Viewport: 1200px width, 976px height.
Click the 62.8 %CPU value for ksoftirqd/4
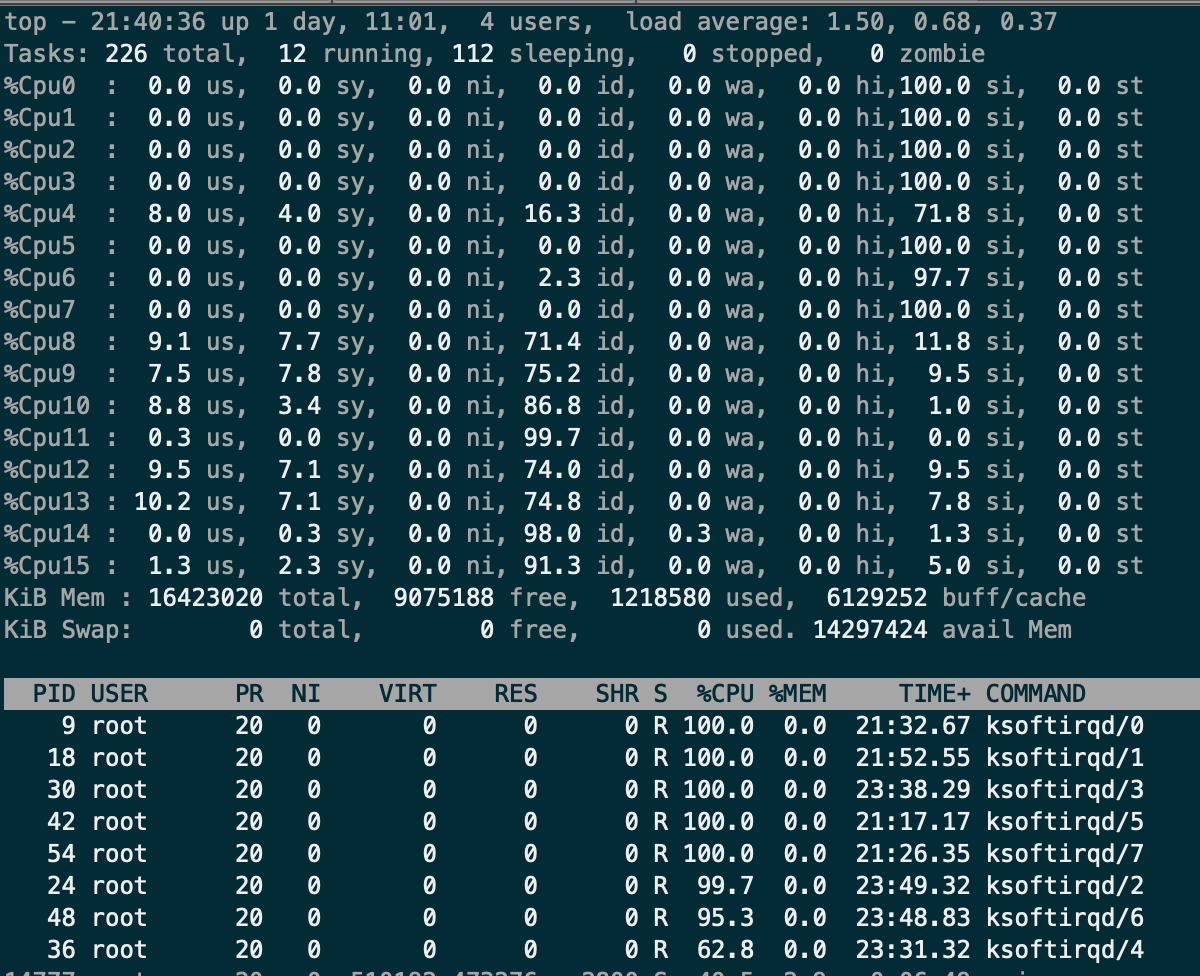pyautogui.click(x=726, y=950)
